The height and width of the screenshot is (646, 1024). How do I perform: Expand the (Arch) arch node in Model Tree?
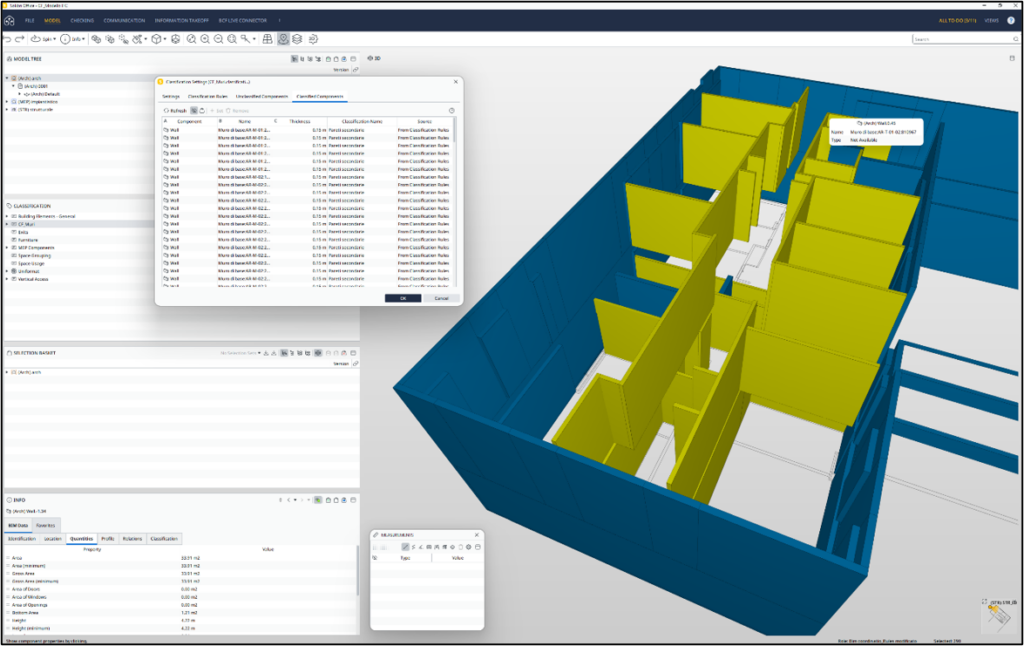(x=7, y=78)
